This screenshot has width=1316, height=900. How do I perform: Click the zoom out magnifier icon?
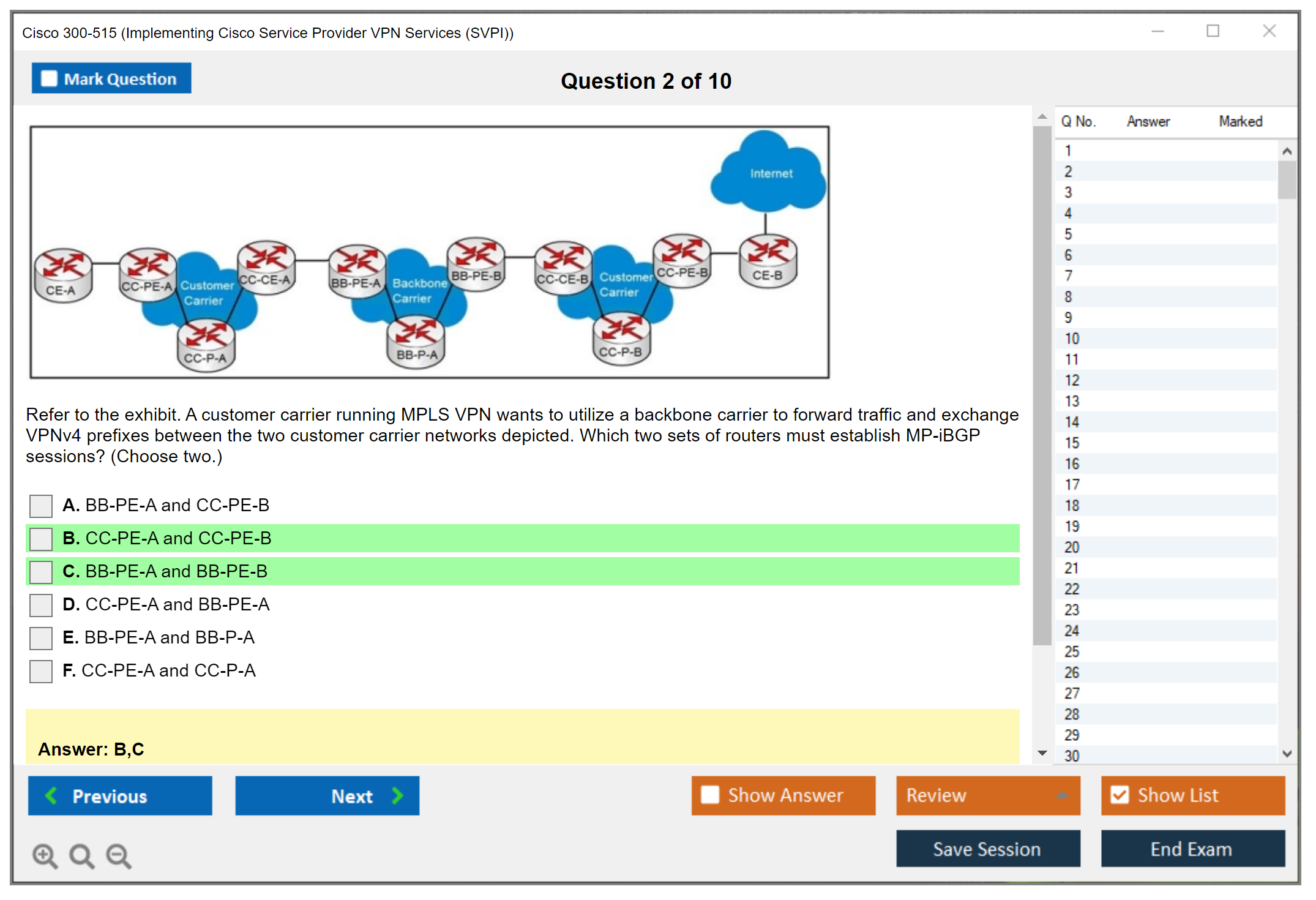click(x=119, y=855)
